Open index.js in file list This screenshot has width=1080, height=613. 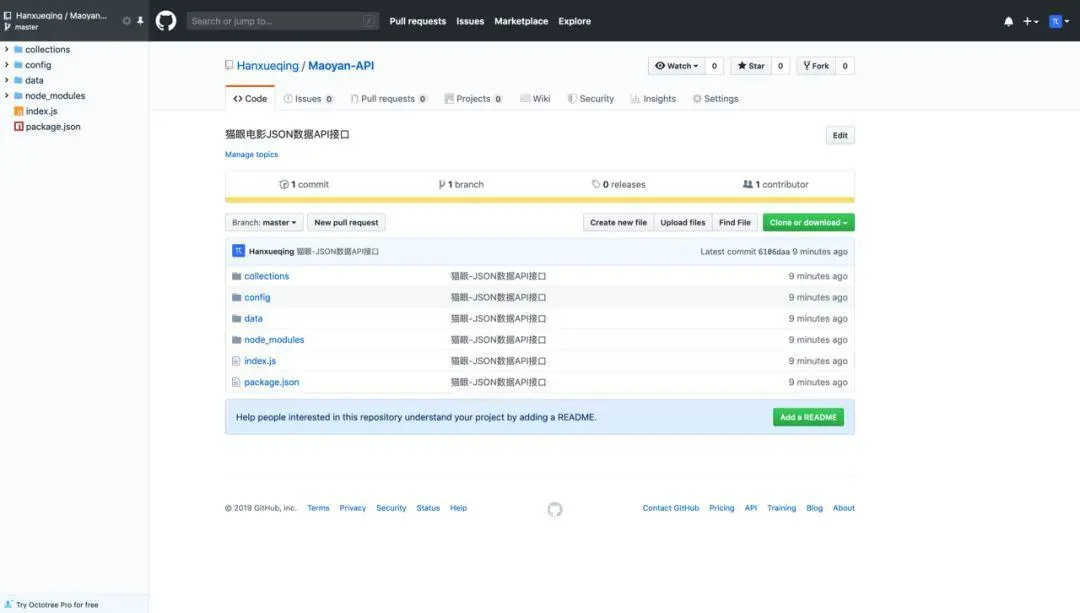(260, 361)
